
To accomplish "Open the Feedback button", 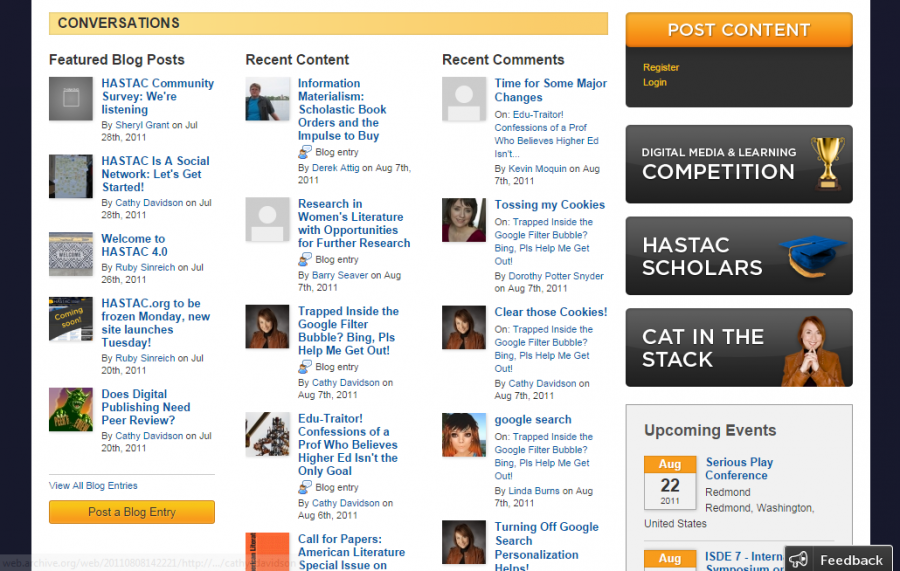I will [838, 560].
